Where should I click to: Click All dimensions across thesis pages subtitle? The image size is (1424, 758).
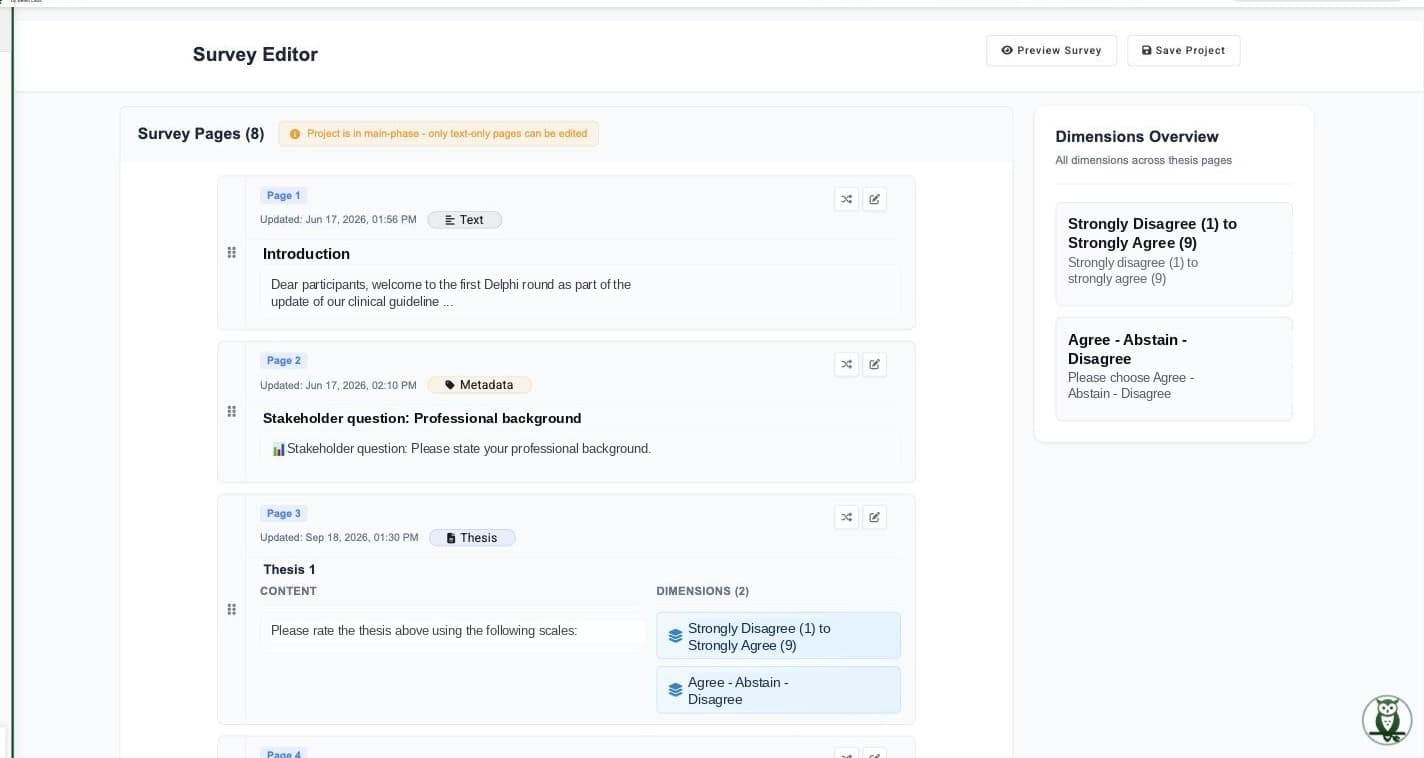[x=1143, y=160]
